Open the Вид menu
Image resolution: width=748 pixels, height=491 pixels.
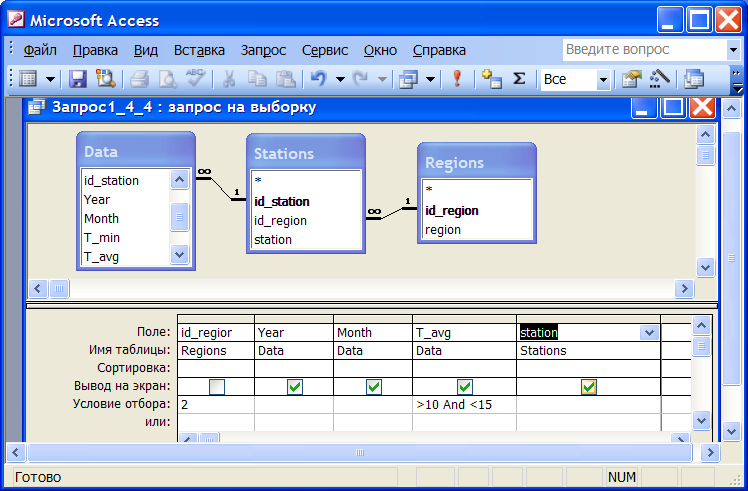pyautogui.click(x=145, y=50)
